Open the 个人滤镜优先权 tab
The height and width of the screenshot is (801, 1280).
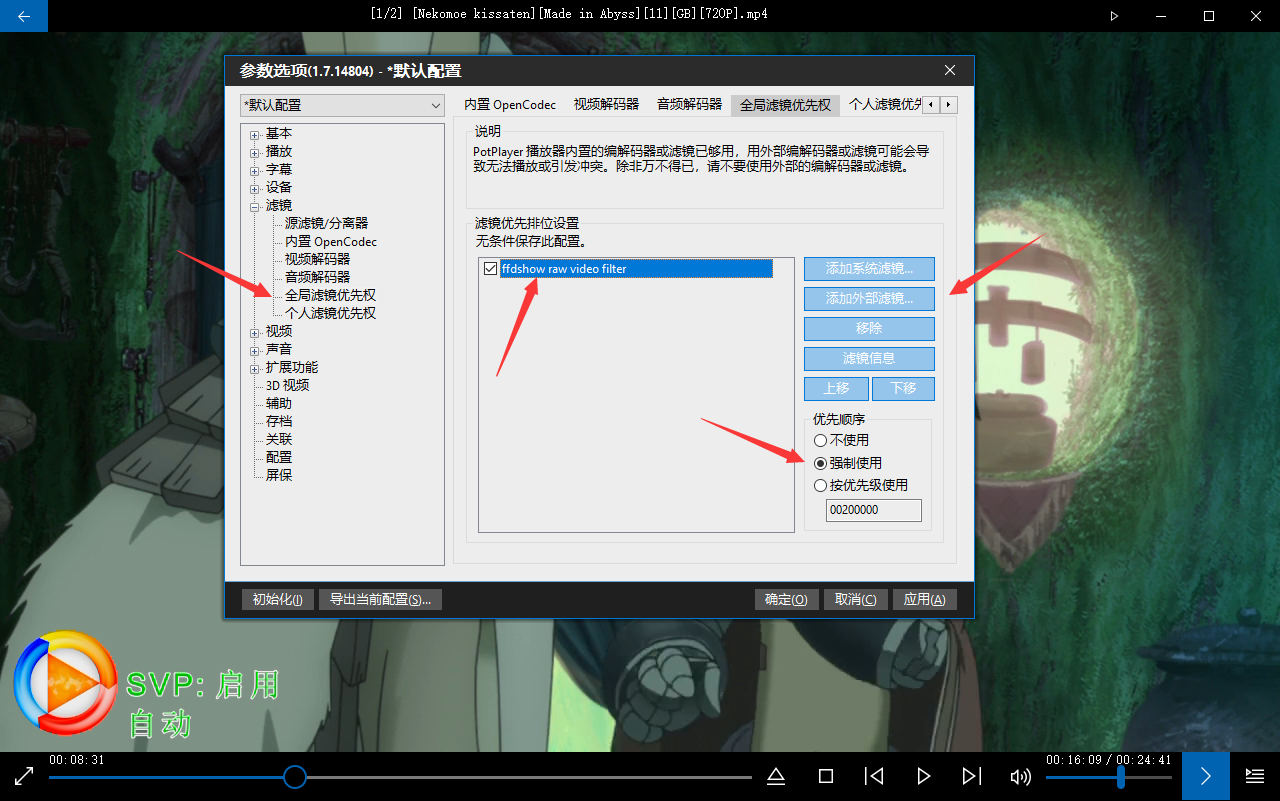coord(884,104)
